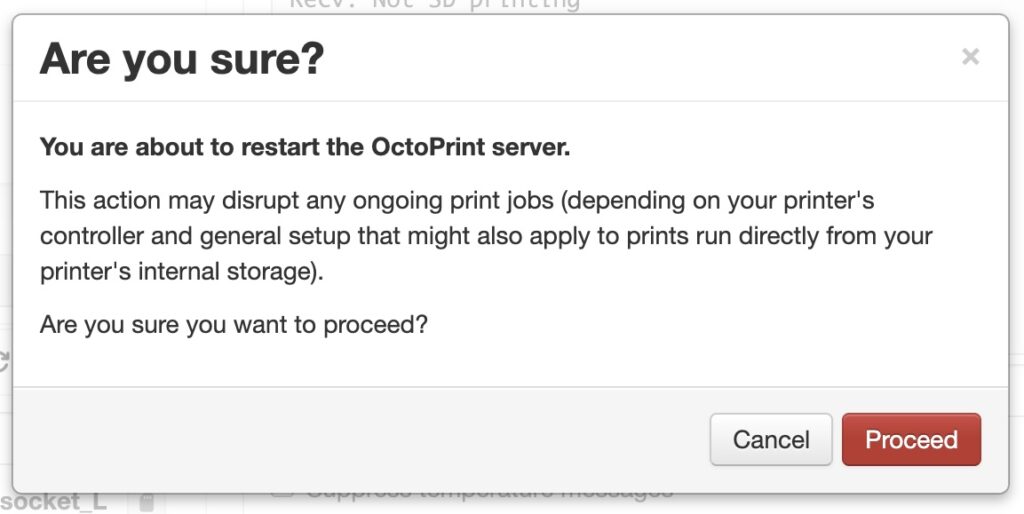Click the trash icon beside socket_L

[x=146, y=502]
